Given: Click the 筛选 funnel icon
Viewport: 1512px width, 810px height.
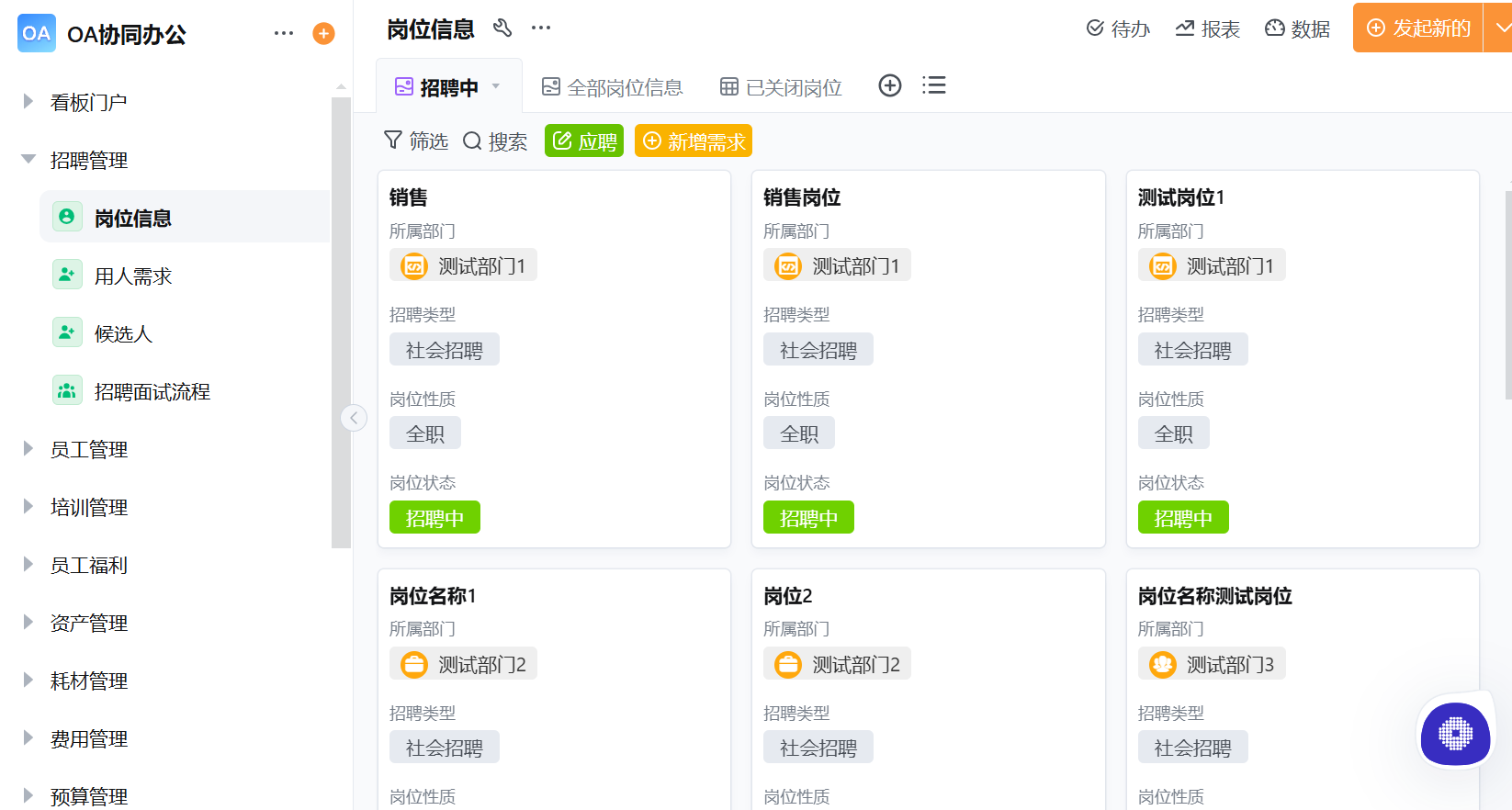Looking at the screenshot, I should point(393,140).
